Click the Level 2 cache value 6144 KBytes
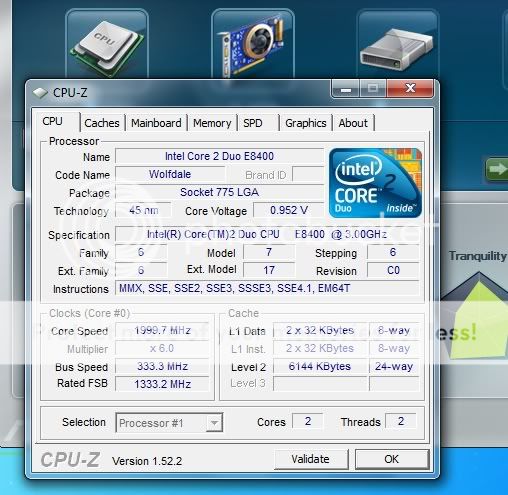Image resolution: width=508 pixels, height=495 pixels. coord(320,366)
